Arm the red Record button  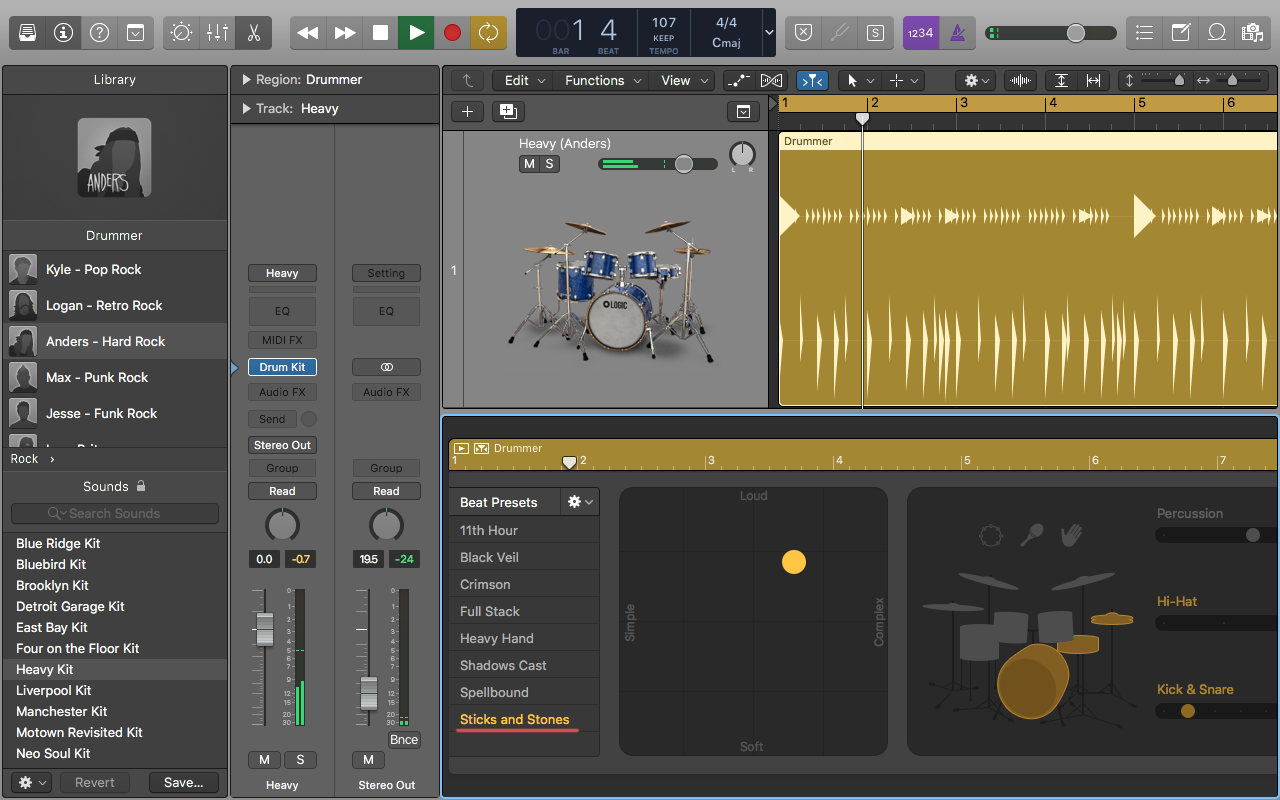tap(452, 33)
